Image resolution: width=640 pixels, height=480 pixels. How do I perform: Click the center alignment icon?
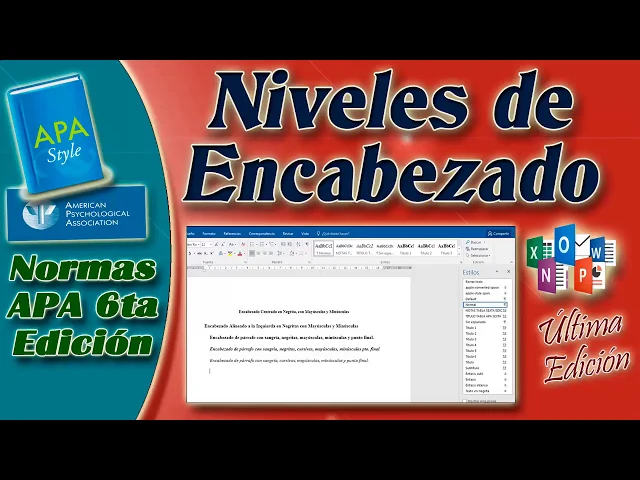pyautogui.click(x=258, y=253)
